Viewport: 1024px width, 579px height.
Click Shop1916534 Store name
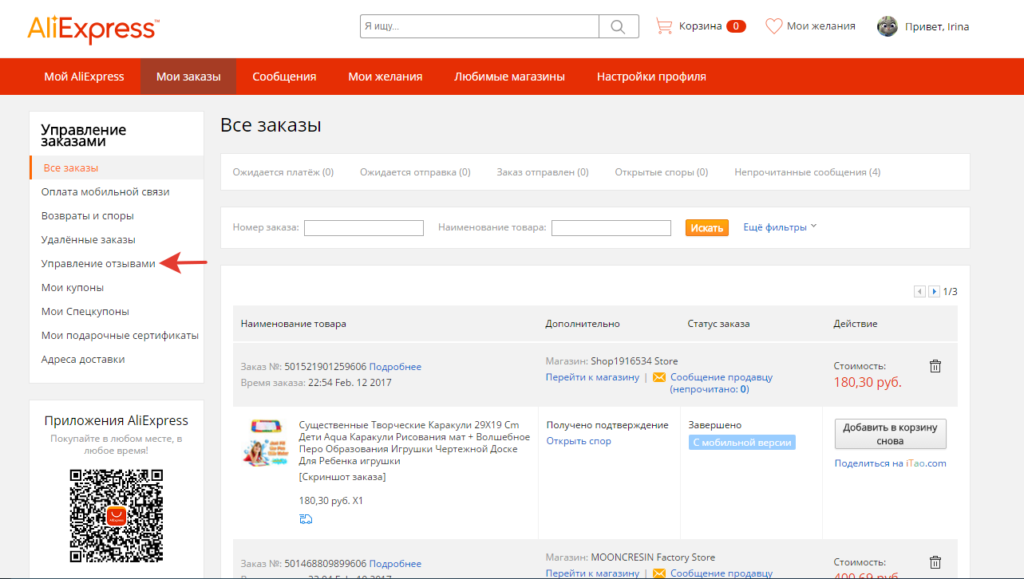pyautogui.click(x=634, y=362)
